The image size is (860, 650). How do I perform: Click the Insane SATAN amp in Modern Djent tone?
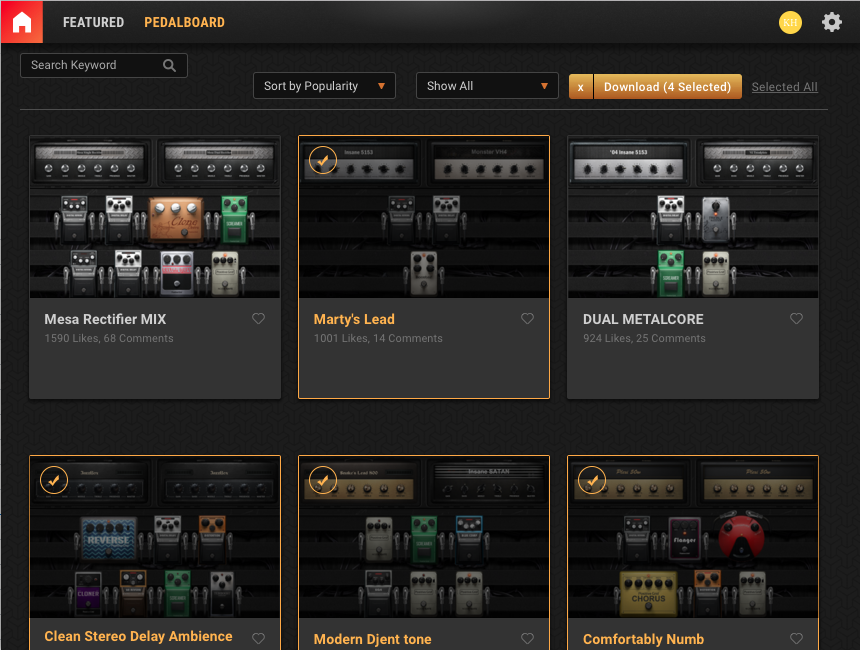point(489,482)
